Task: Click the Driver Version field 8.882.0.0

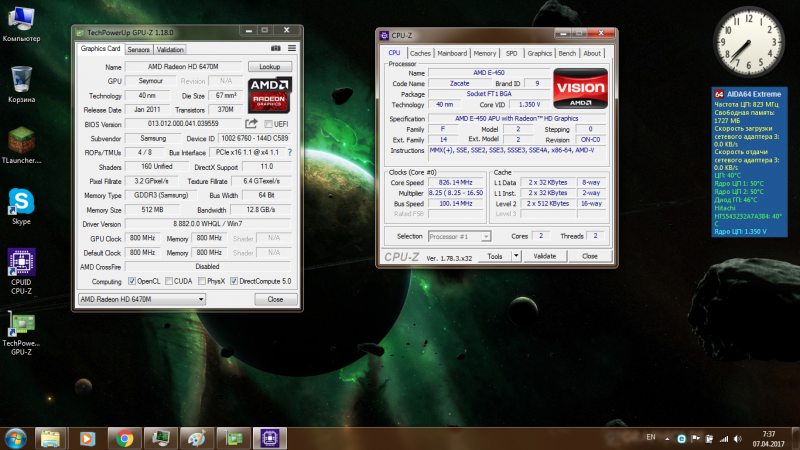Action: (x=208, y=223)
